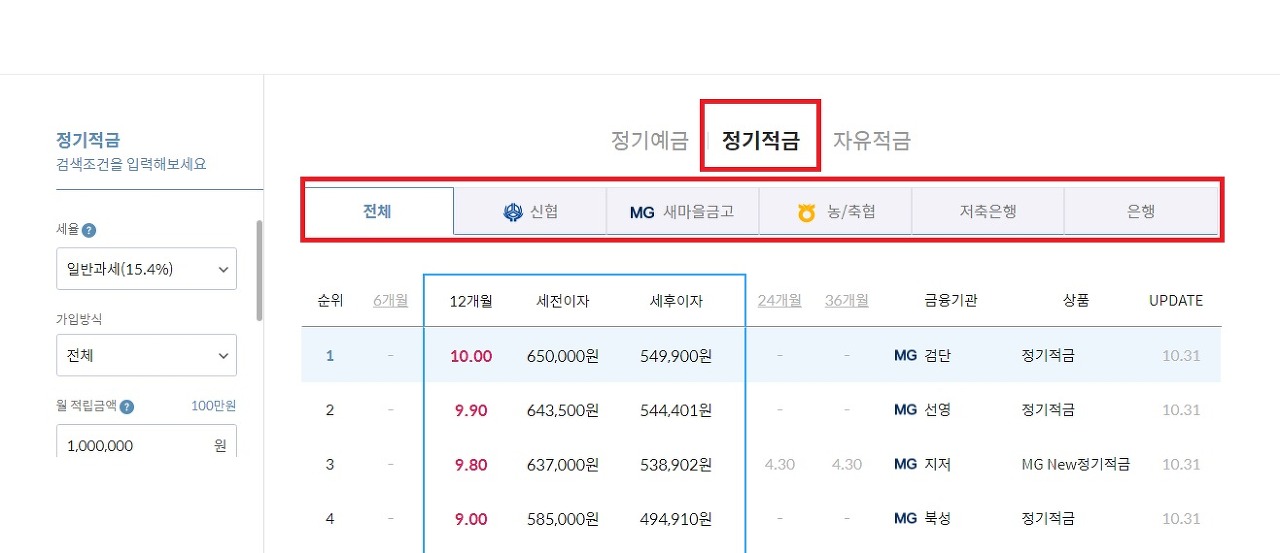Filter by the 새마을금고 tab
Viewport: 1280px width, 553px height.
(683, 211)
